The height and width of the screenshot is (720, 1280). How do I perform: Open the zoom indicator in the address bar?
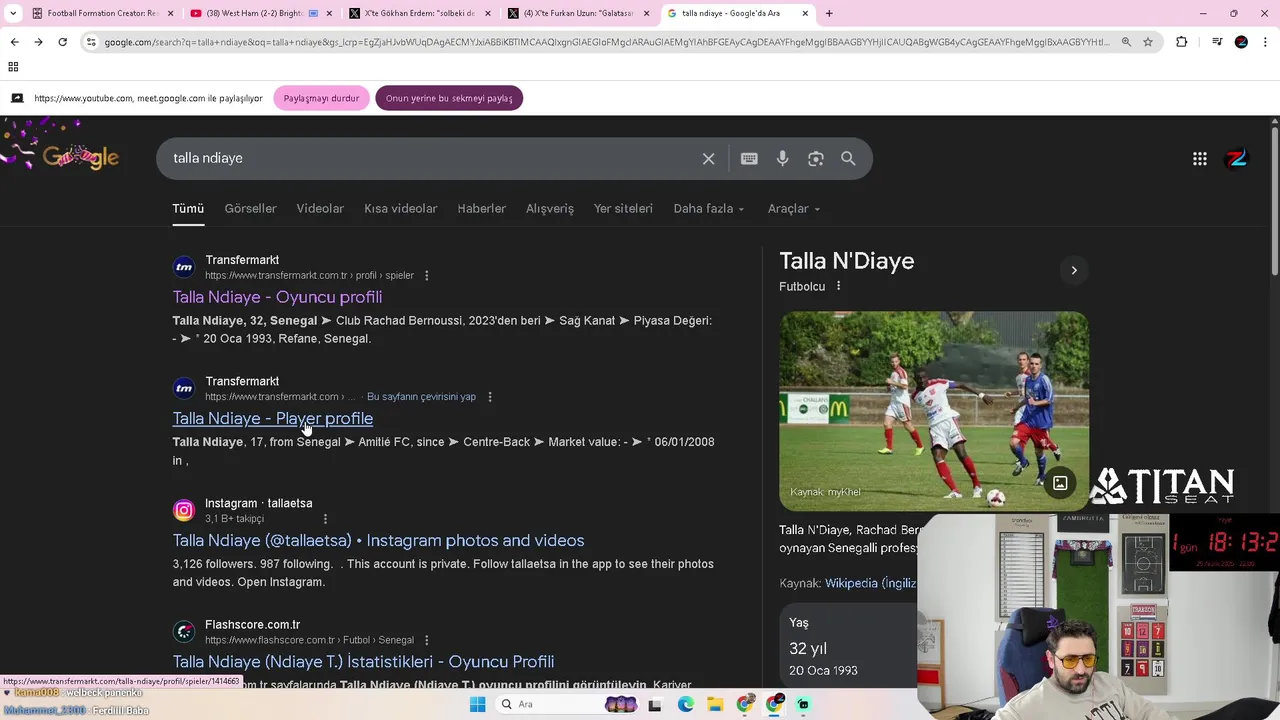[x=1126, y=42]
